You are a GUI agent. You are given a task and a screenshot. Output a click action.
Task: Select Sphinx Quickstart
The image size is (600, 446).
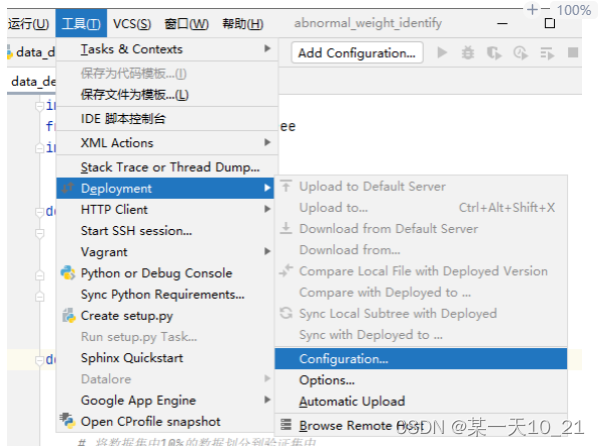click(x=167, y=358)
